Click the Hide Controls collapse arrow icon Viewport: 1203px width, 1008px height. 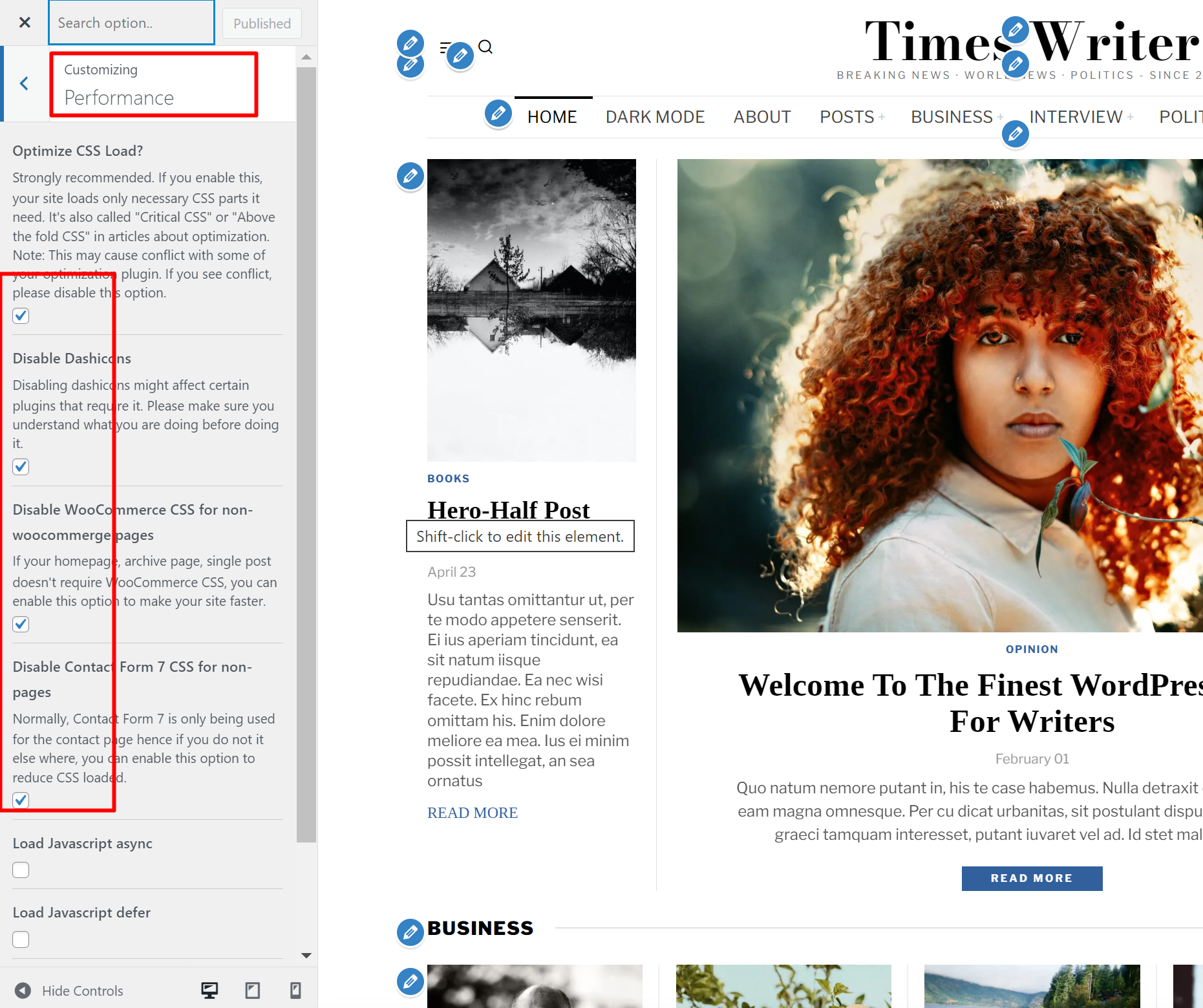click(x=23, y=991)
